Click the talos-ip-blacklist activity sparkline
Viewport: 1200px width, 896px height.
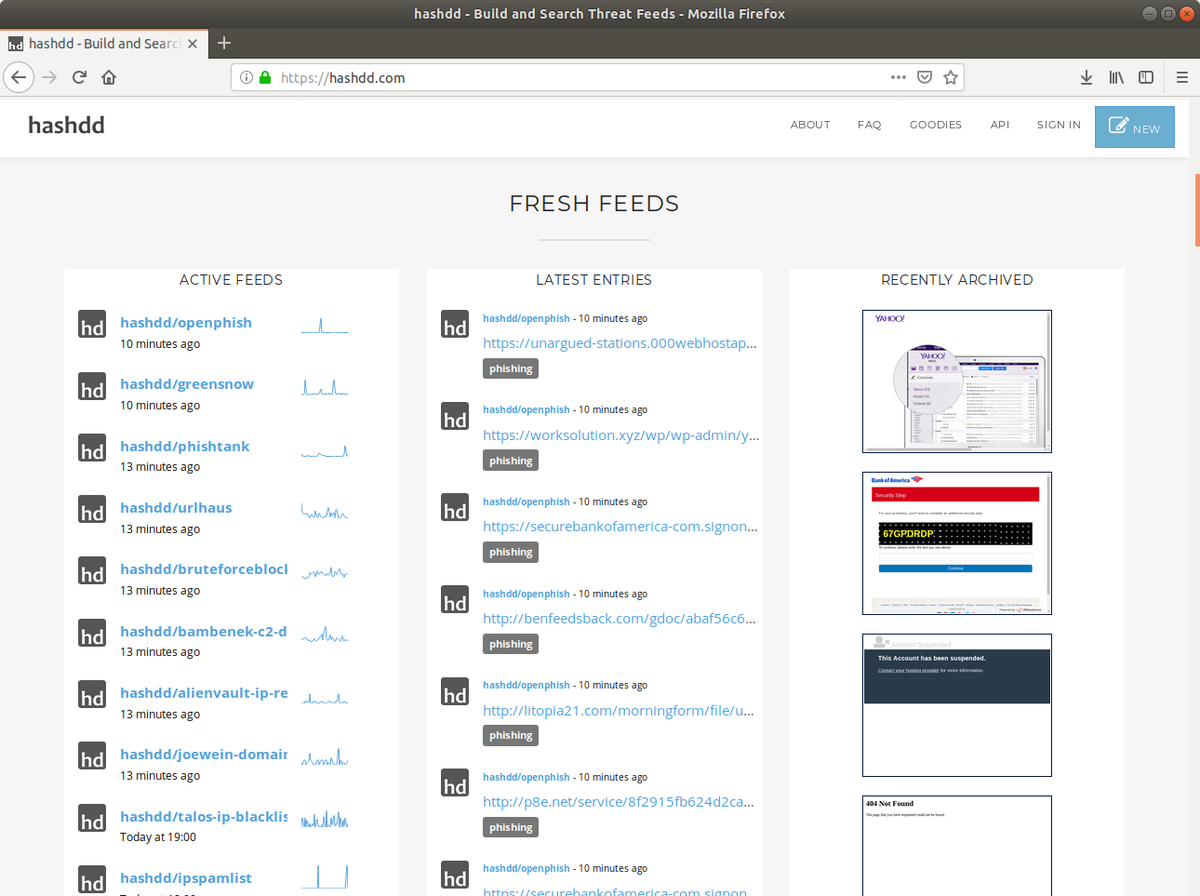325,819
